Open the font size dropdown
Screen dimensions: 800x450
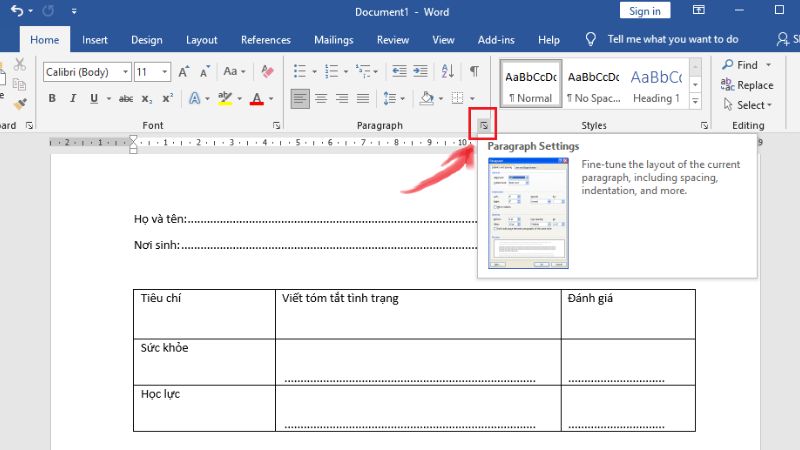coord(166,72)
